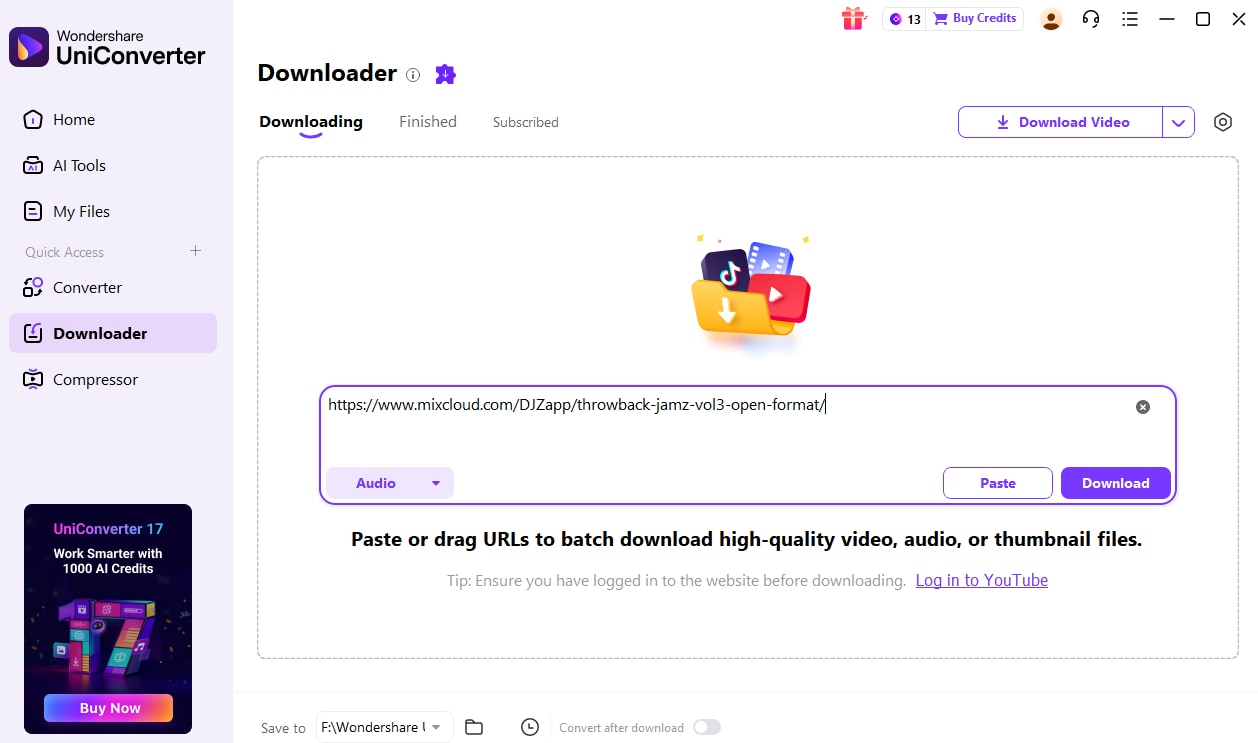Click Buy Now on UniConverter 17 banner
Viewport: 1258px width, 743px height.
(x=107, y=707)
